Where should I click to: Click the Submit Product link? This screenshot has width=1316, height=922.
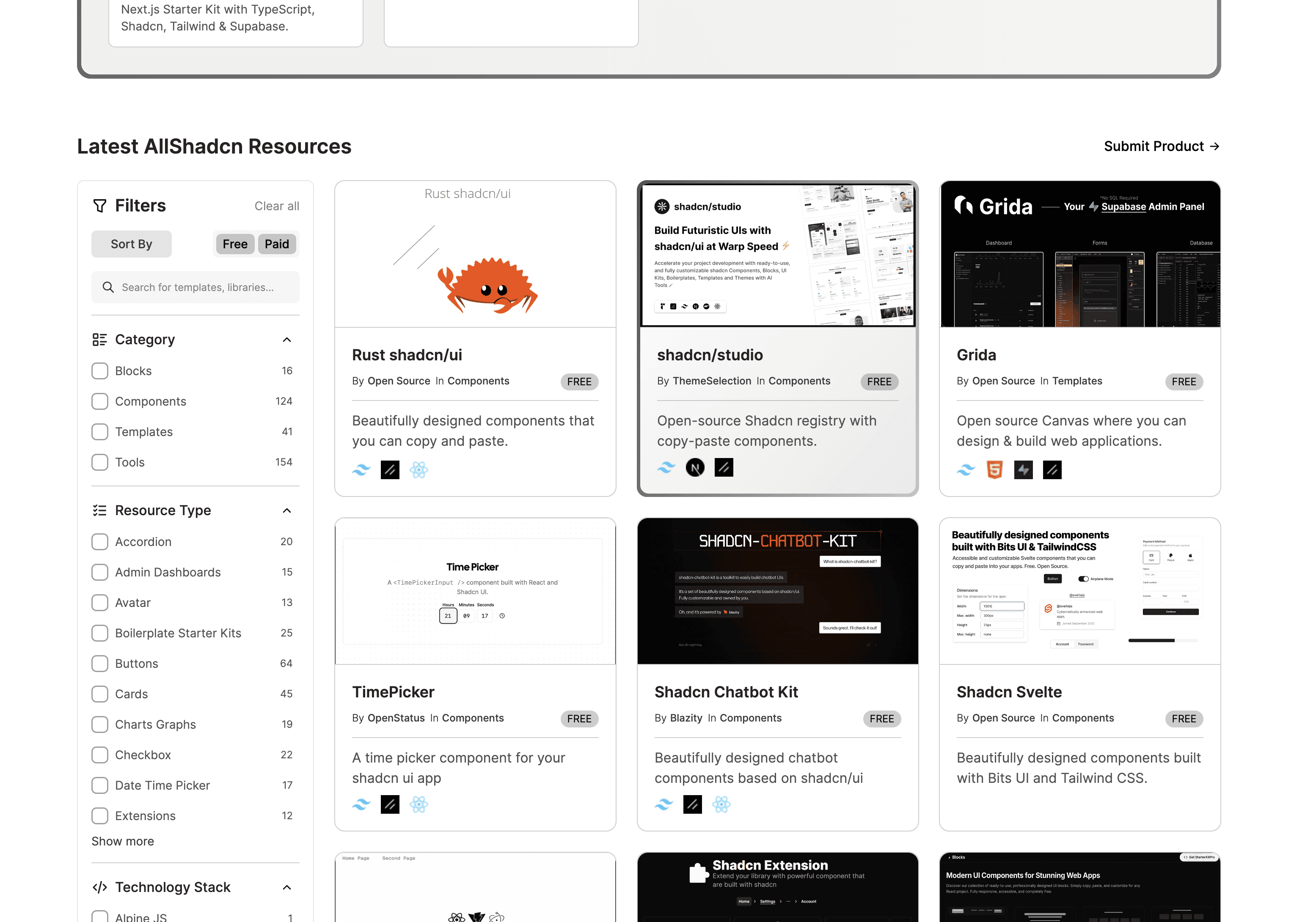[x=1161, y=146]
